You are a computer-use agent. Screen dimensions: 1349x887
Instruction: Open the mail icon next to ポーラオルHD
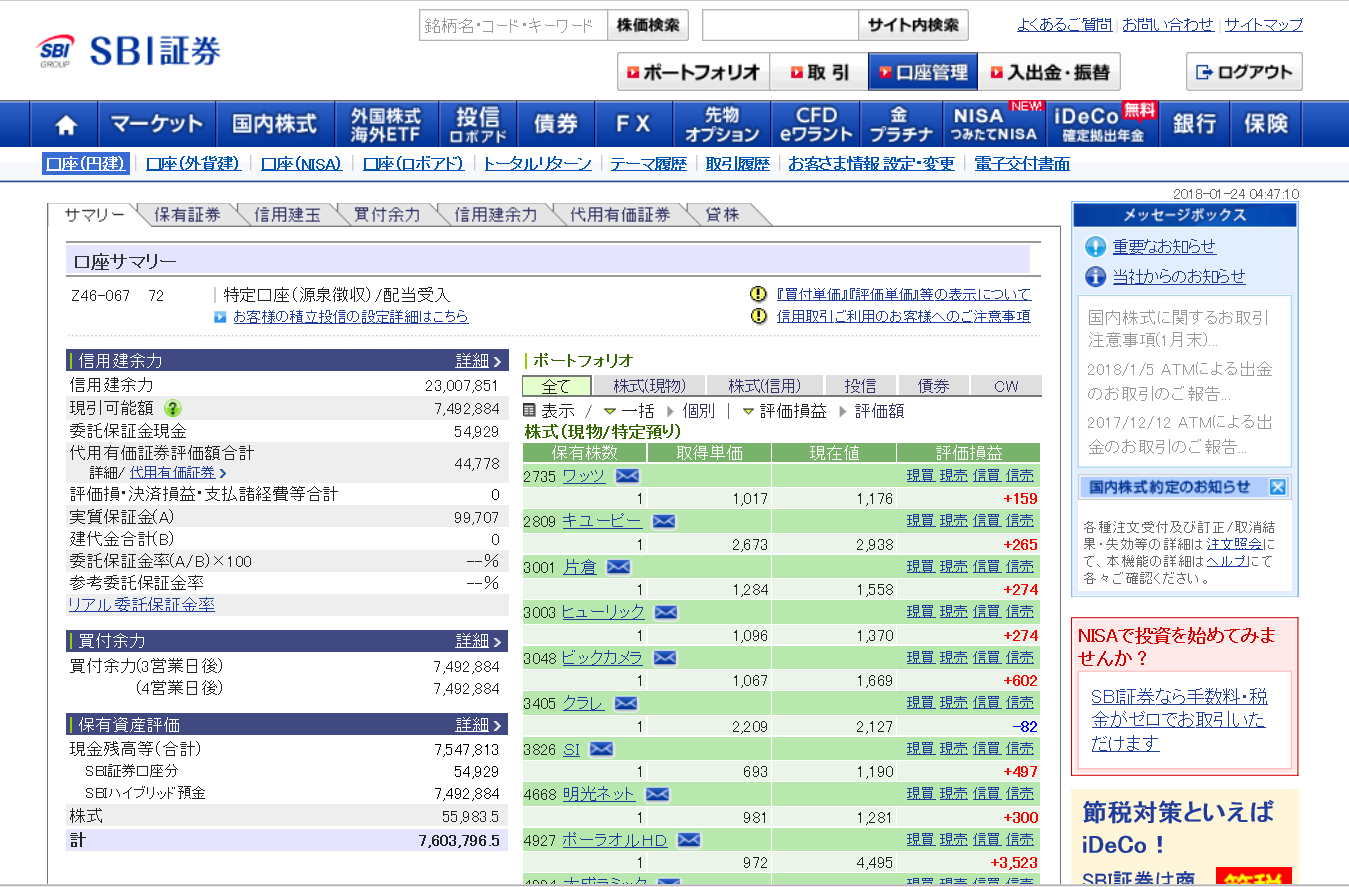(688, 840)
